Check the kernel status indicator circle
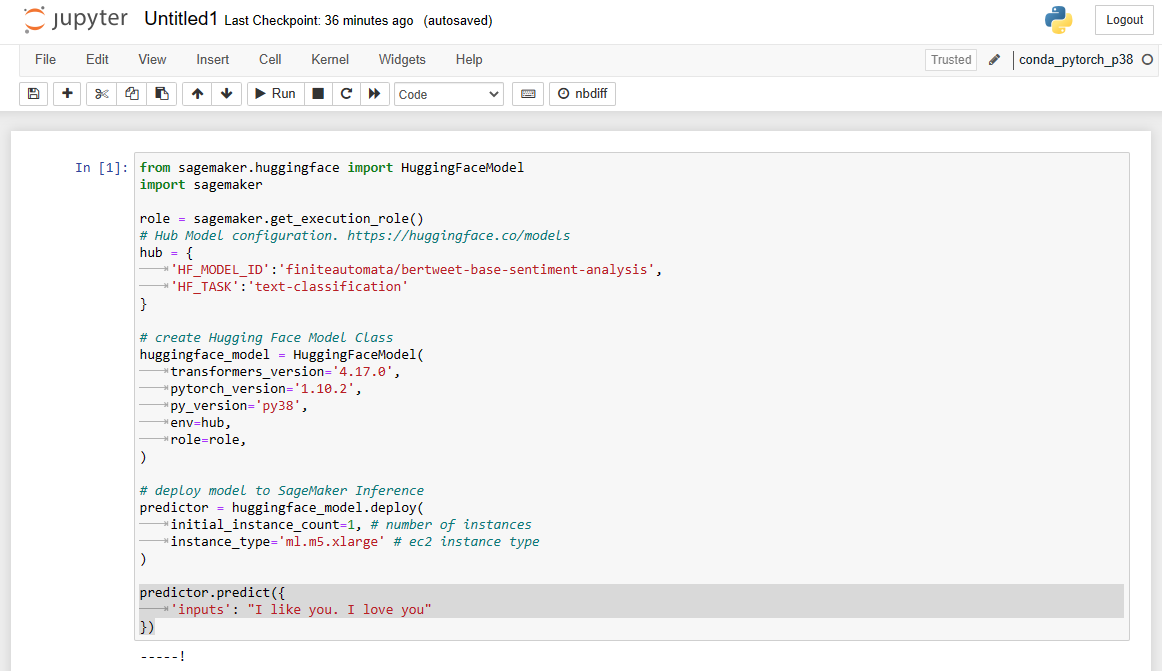The height and width of the screenshot is (671, 1162). (x=1148, y=60)
